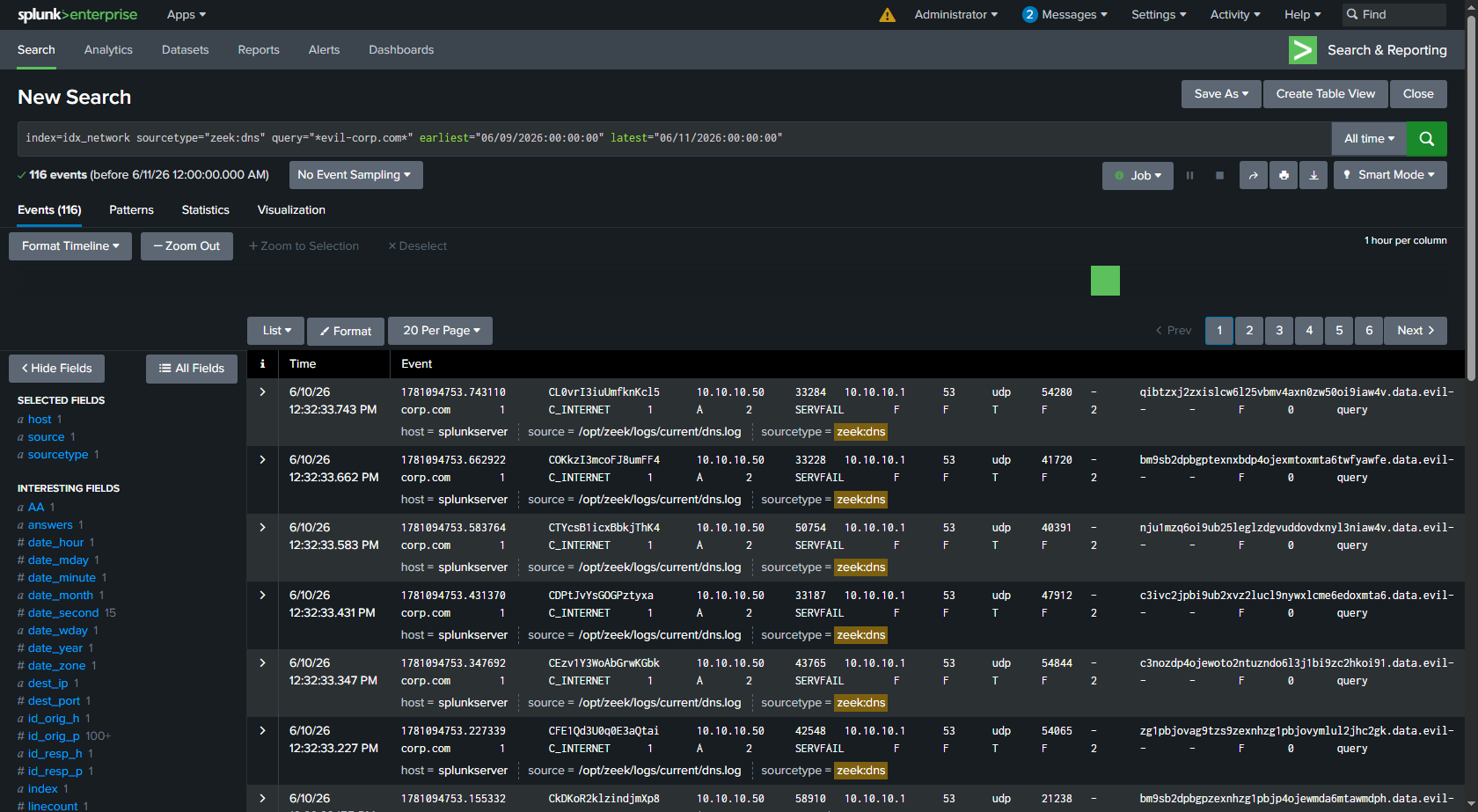Viewport: 1478px width, 812px height.
Task: Click the Format button with pencil
Action: (x=346, y=332)
